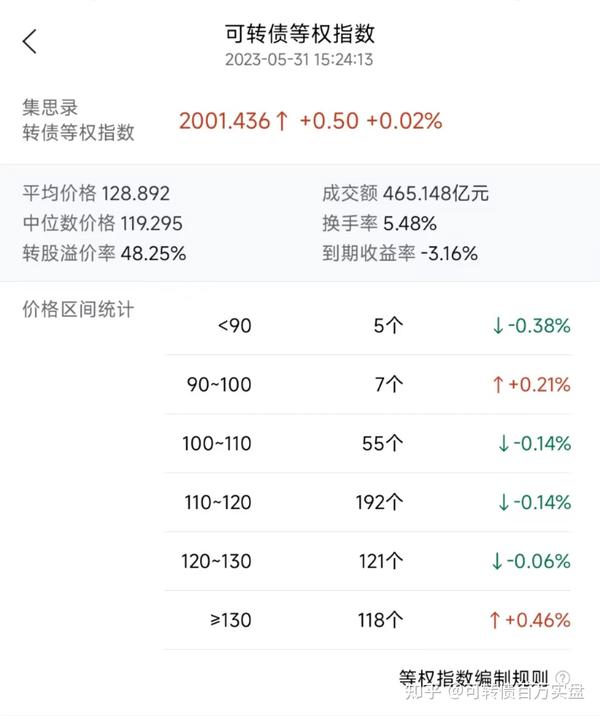Screen dimensions: 600x716
Task: Tap the index value 2001.436
Action: pos(224,121)
